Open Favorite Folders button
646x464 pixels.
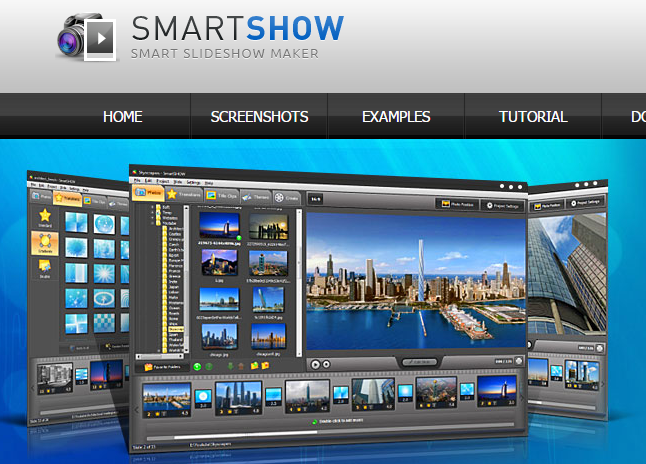pyautogui.click(x=162, y=367)
